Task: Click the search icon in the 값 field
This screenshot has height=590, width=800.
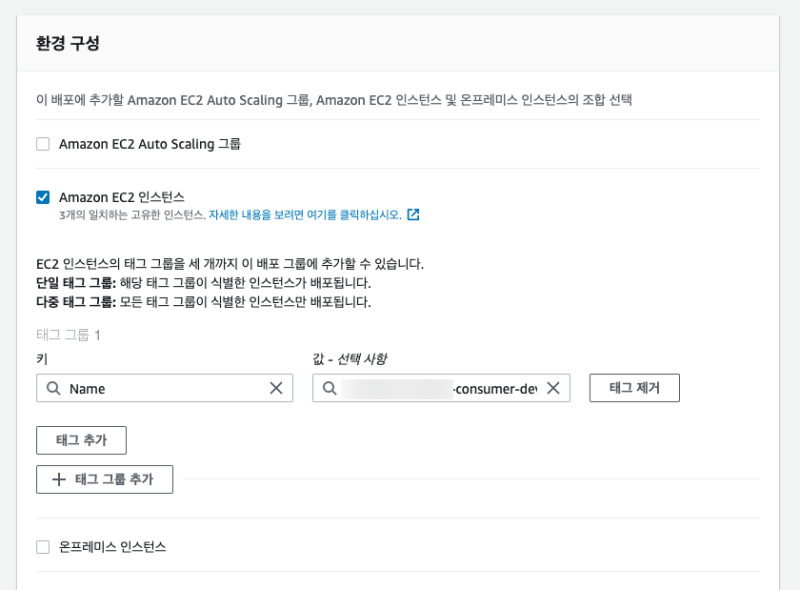Action: (329, 388)
